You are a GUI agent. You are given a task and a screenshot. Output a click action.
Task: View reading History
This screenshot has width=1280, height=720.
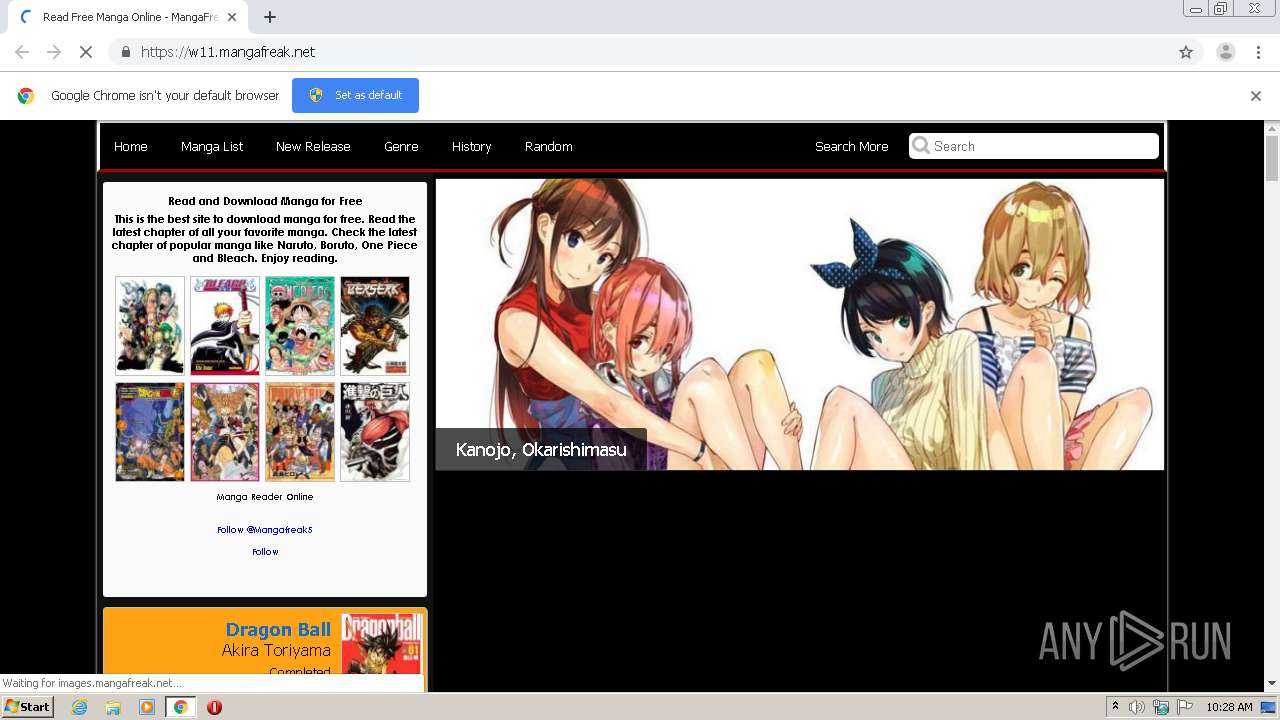click(x=471, y=146)
